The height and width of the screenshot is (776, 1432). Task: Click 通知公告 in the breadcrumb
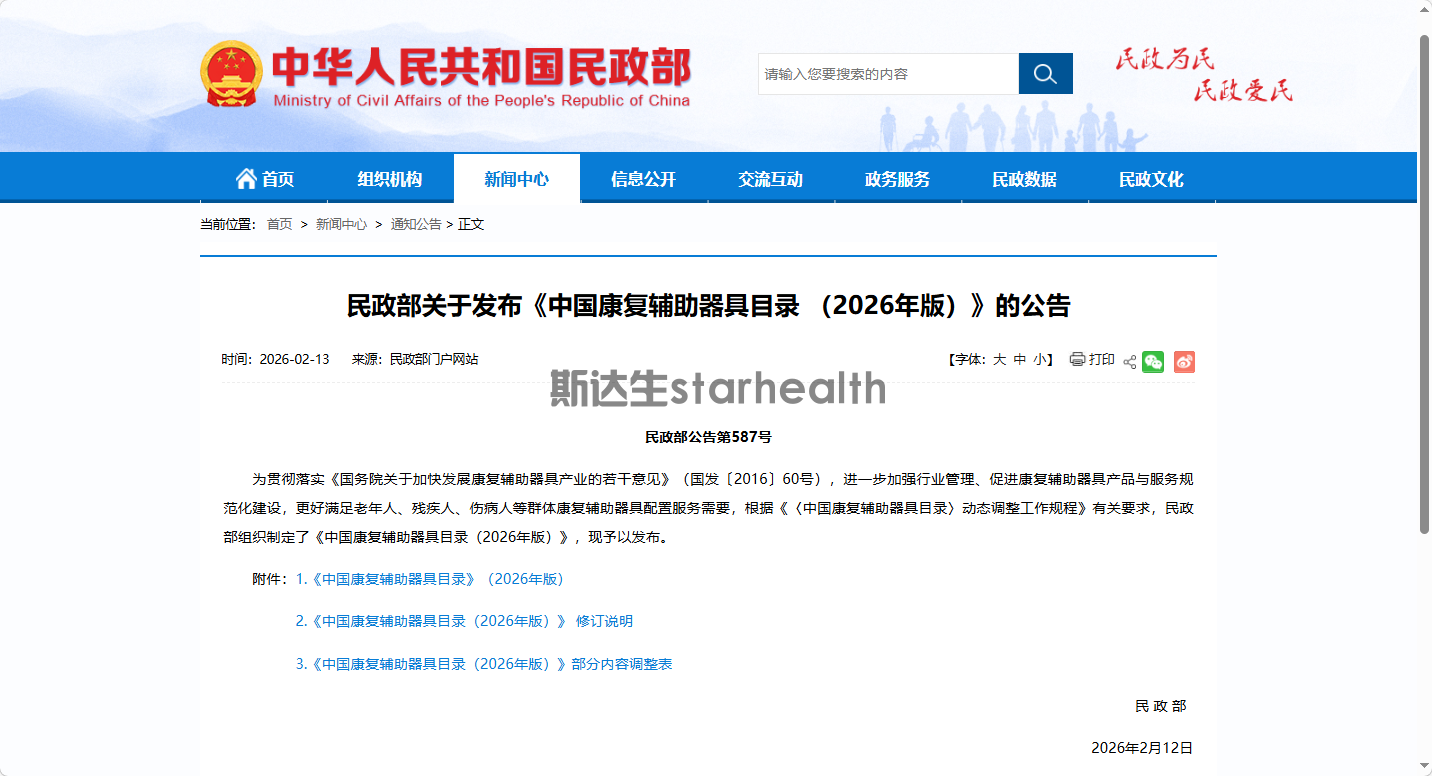tap(416, 224)
